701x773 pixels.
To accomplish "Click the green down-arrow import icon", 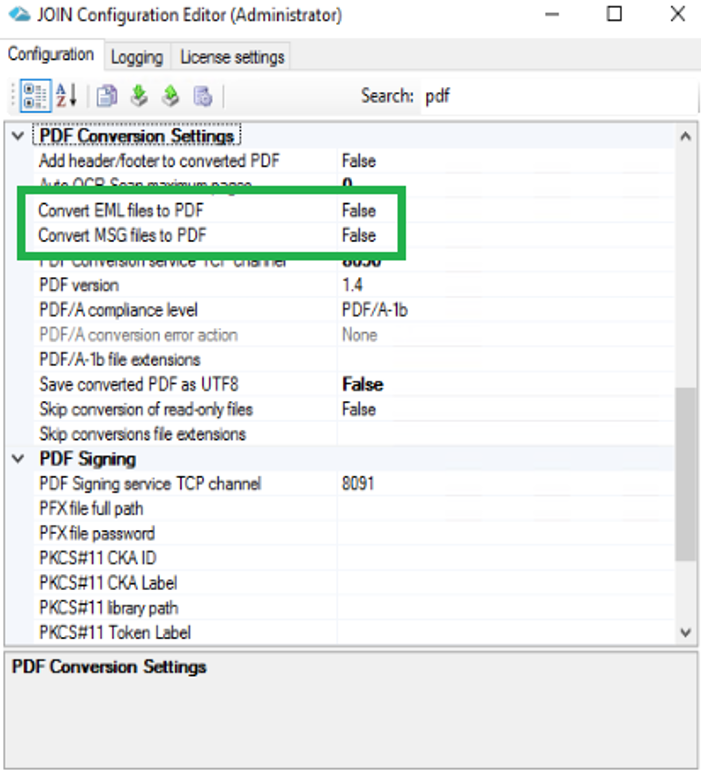I will point(139,96).
